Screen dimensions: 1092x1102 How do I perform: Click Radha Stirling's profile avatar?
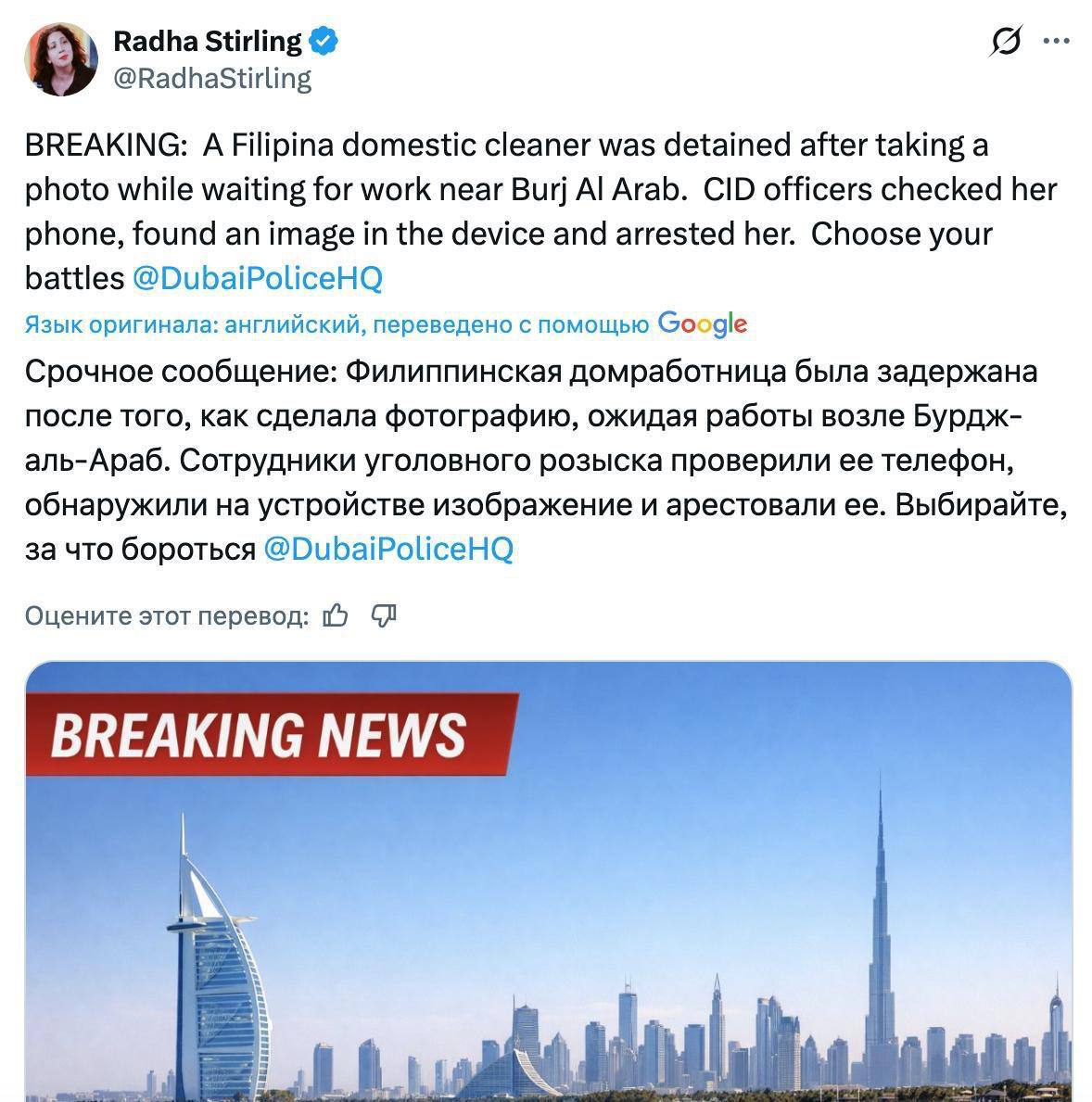(x=61, y=59)
